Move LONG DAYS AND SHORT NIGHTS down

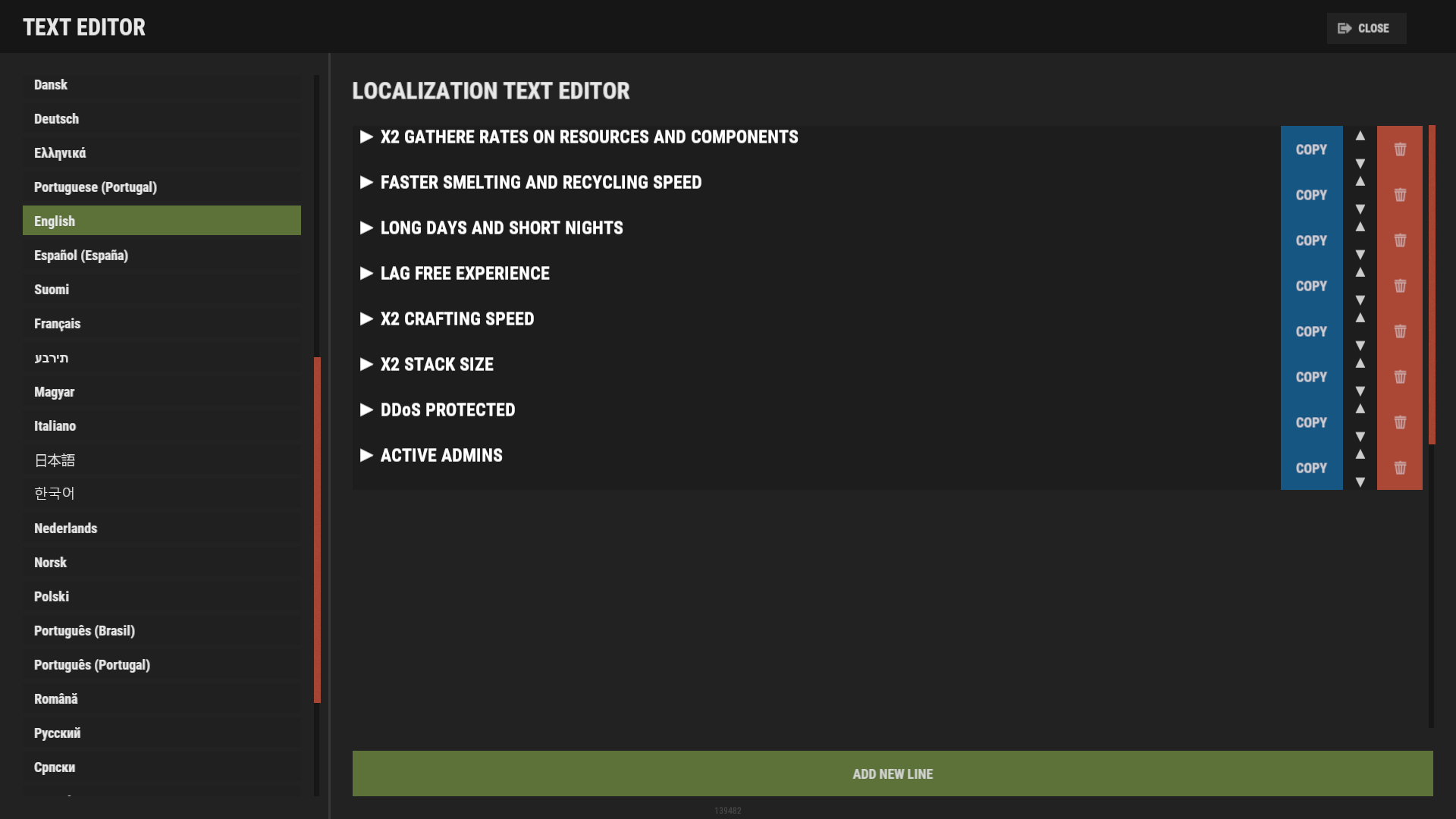pyautogui.click(x=1360, y=254)
